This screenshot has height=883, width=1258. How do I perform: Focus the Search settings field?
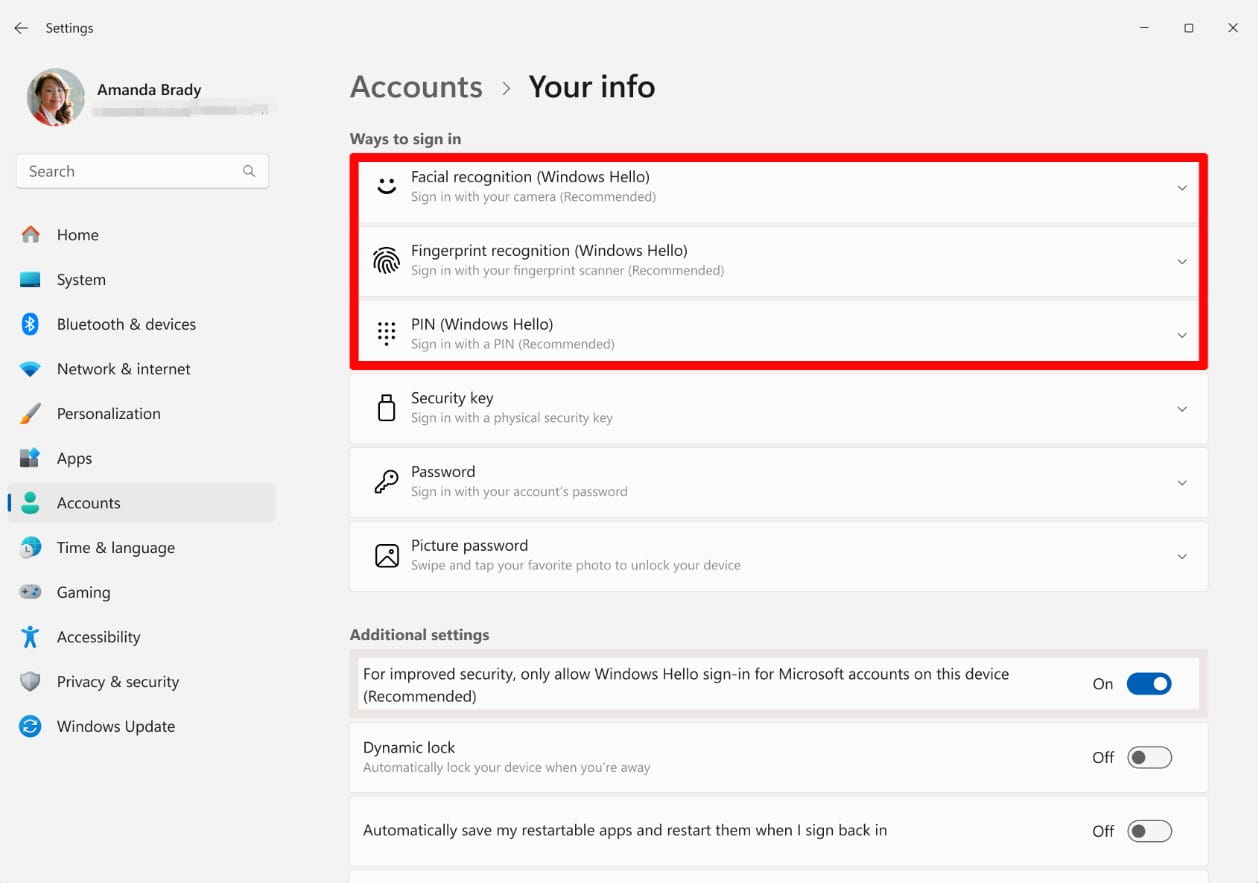point(142,171)
